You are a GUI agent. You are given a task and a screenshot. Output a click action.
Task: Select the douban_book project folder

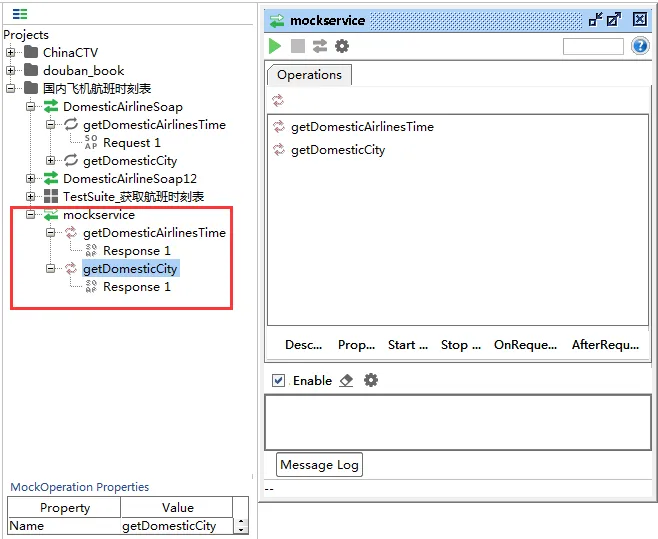tap(83, 71)
